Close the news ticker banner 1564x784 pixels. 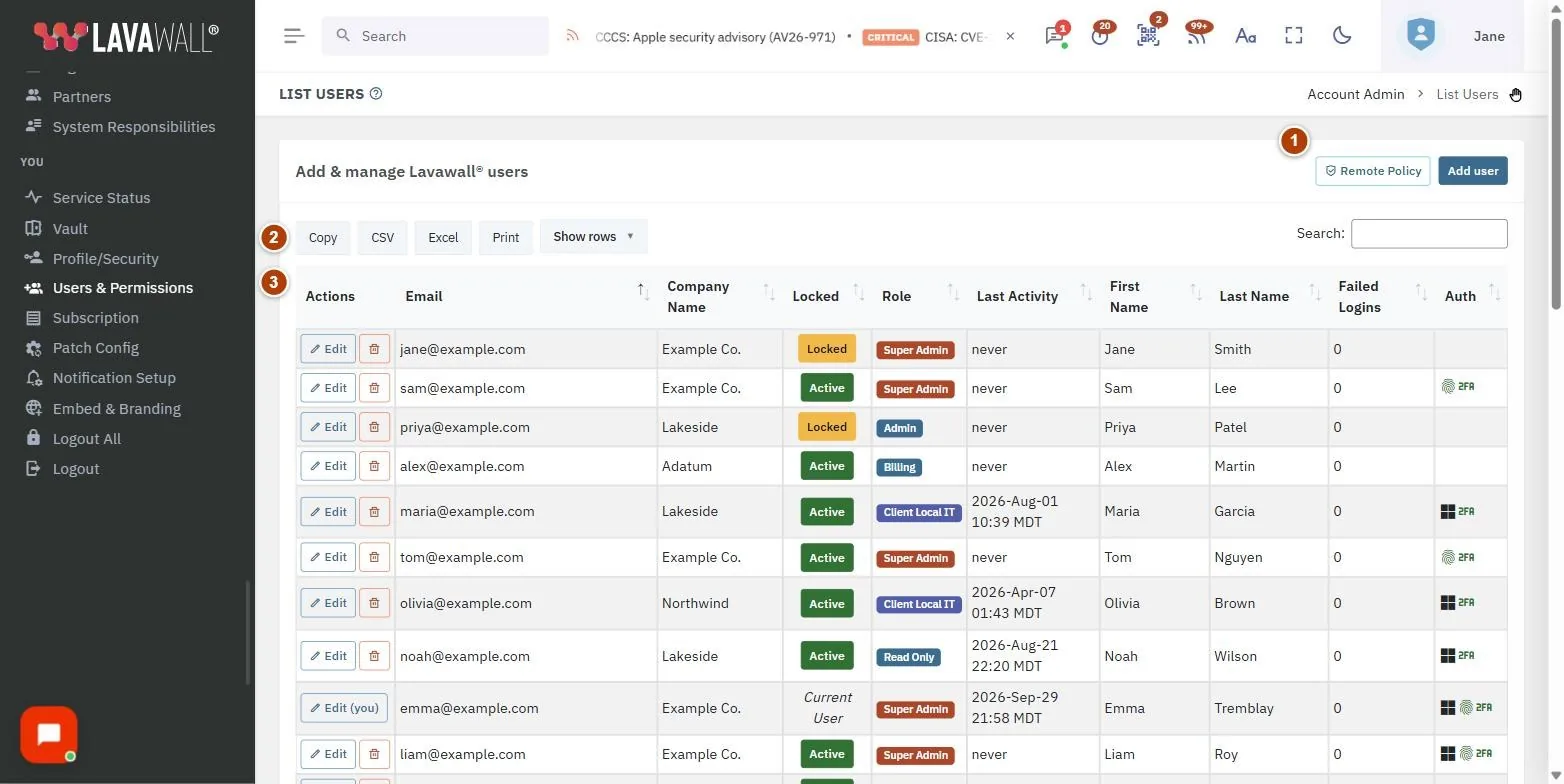point(1010,36)
